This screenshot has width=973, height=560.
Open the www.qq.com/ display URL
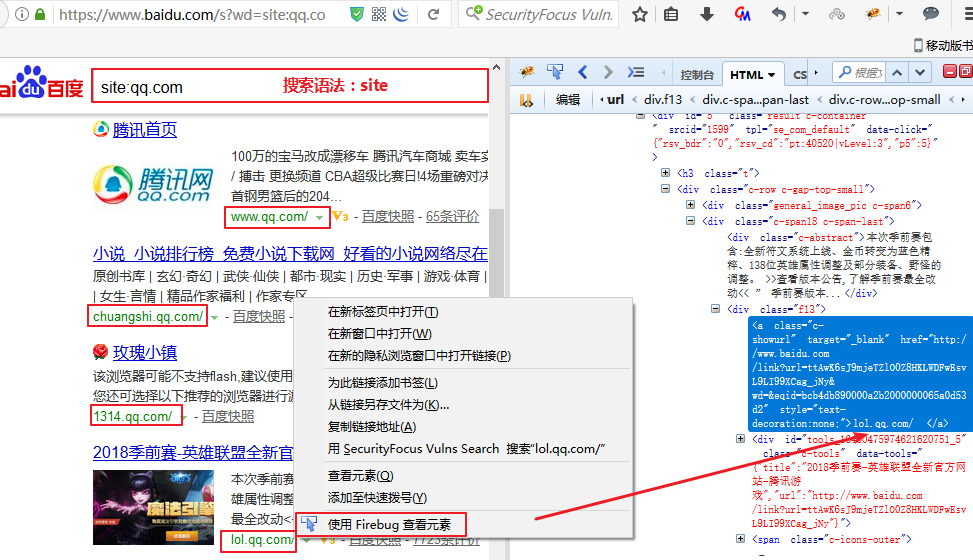(x=269, y=217)
